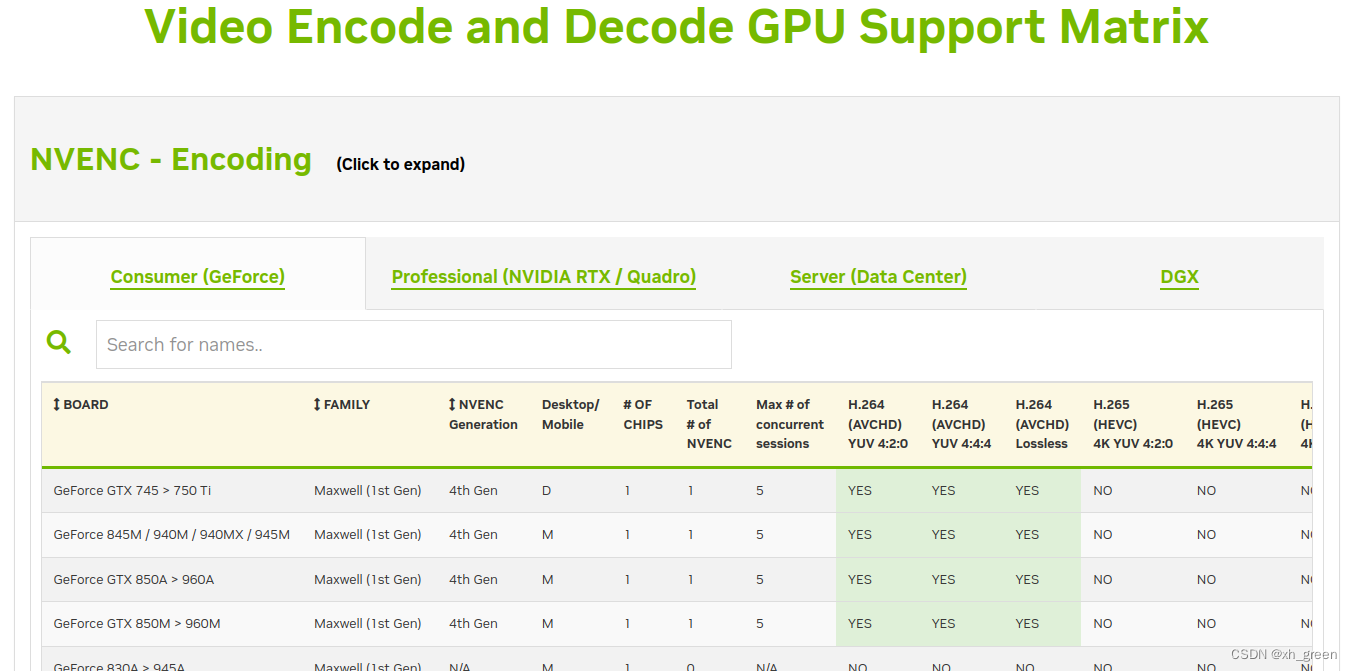
Task: Click Mobile 'M' value in GTX 850A row
Action: [x=547, y=580]
